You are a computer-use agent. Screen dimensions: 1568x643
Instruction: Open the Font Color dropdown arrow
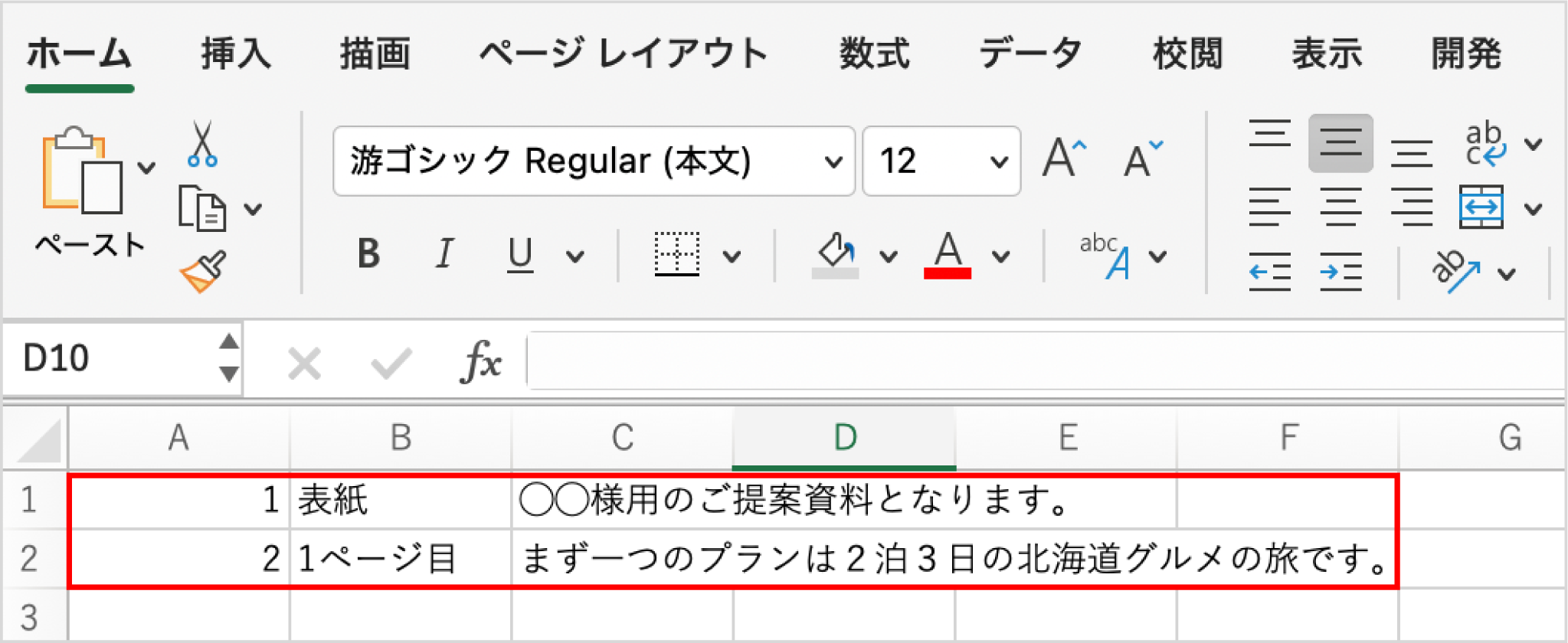(x=1001, y=256)
